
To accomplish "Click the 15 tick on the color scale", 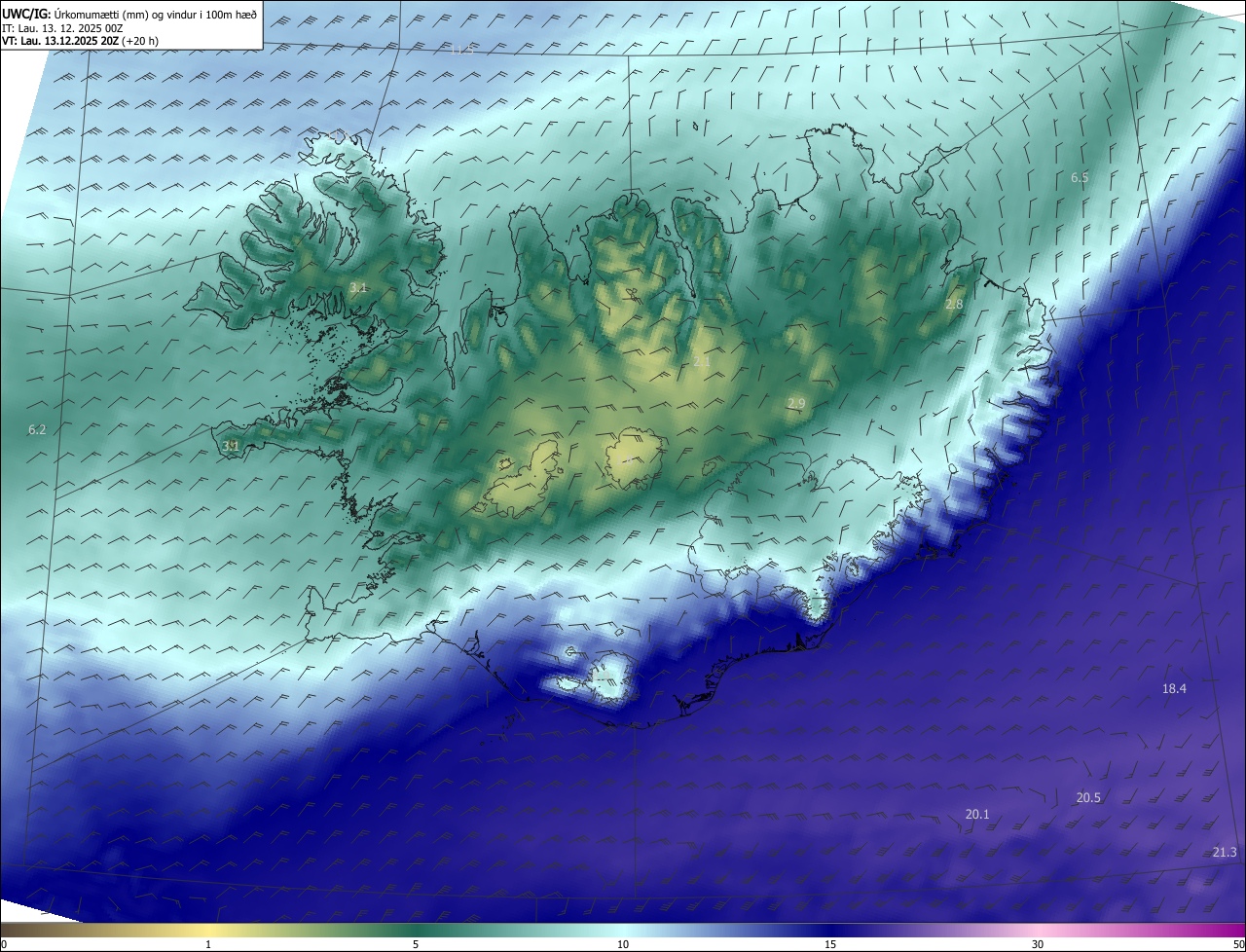I will (x=830, y=944).
